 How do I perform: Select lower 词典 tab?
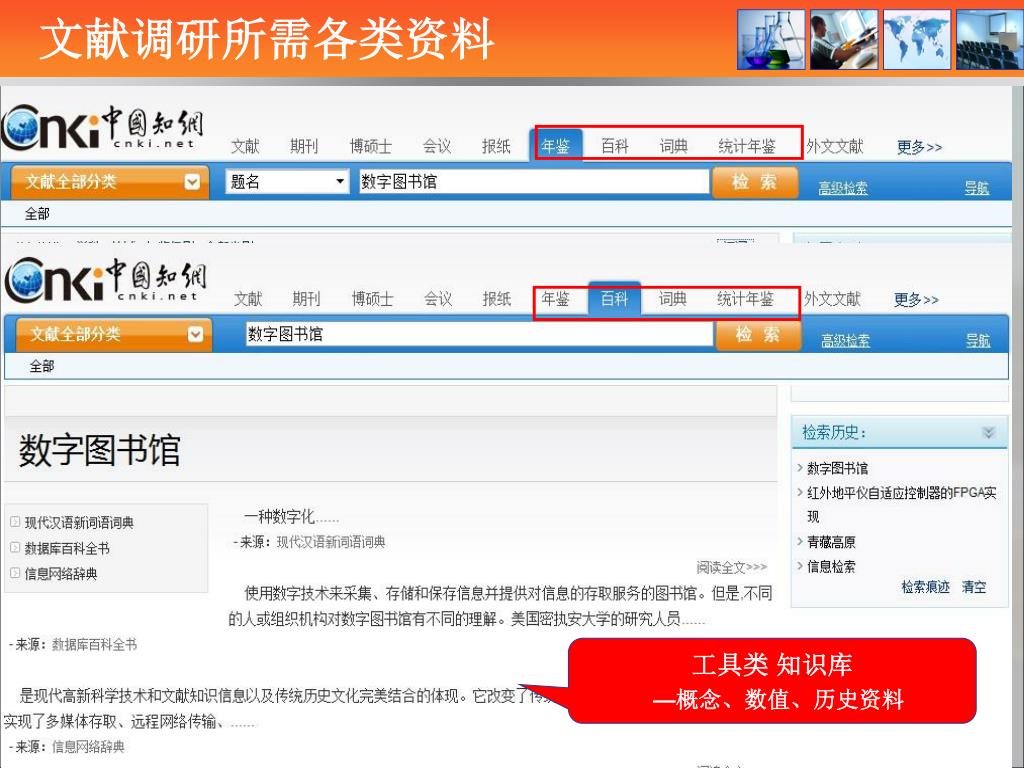click(673, 299)
